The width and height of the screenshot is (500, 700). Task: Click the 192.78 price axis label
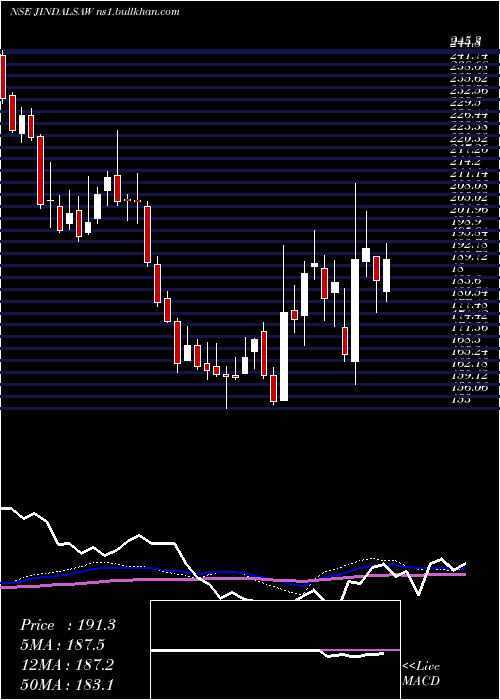point(468,246)
